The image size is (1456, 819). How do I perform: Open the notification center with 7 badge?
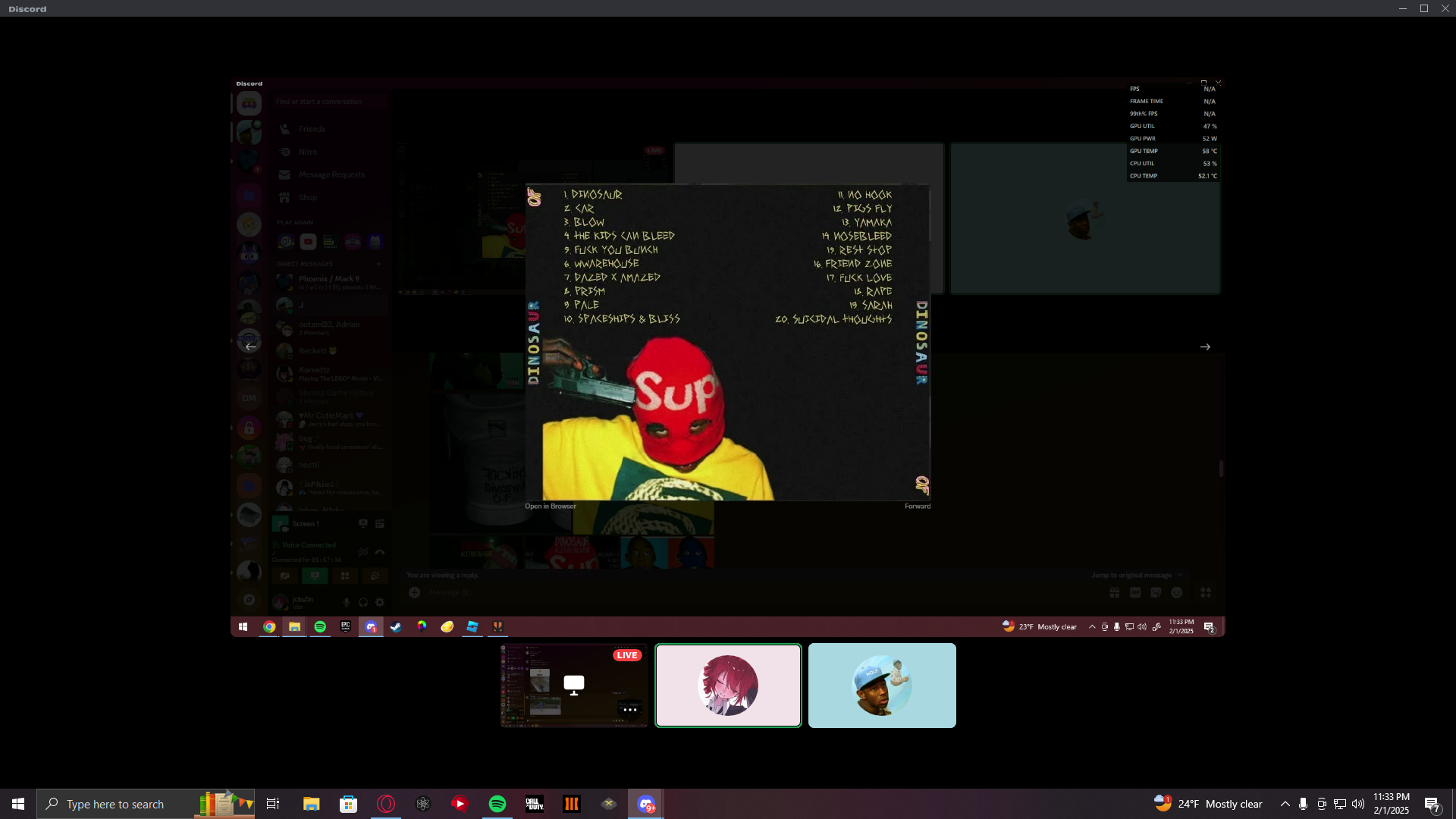click(1432, 804)
